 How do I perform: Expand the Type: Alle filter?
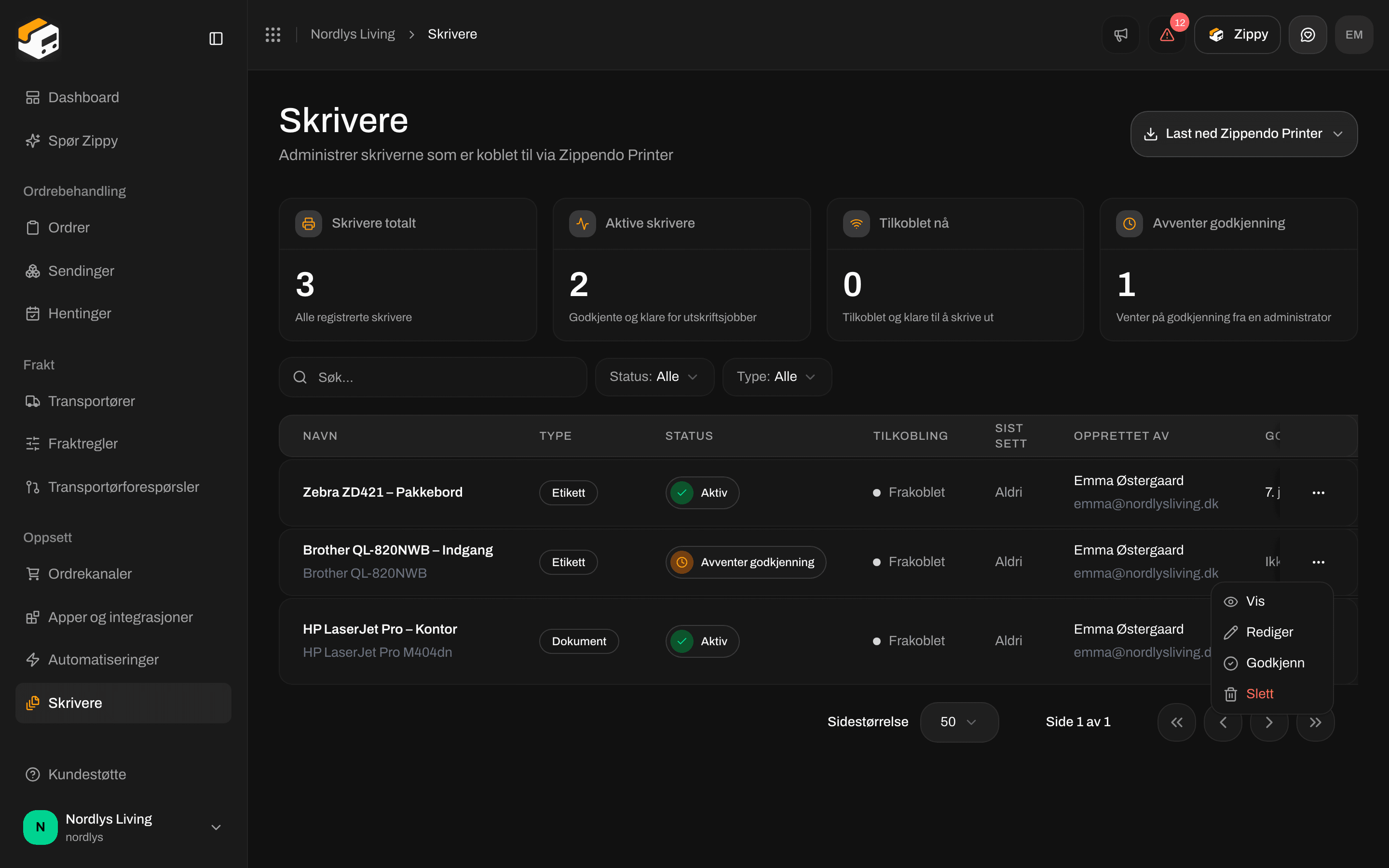point(776,377)
